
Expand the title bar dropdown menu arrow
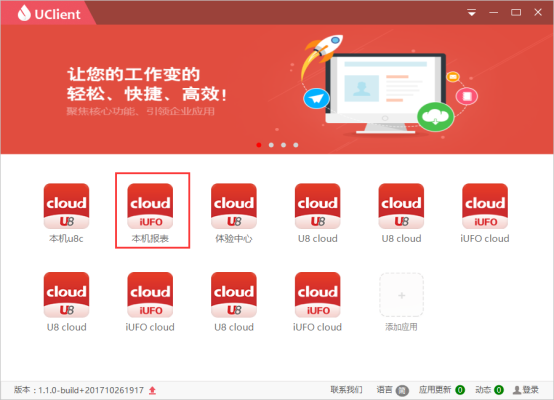pos(471,13)
